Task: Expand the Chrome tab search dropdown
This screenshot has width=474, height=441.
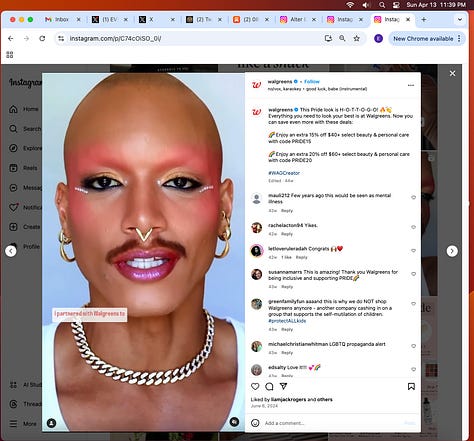Action: point(460,20)
